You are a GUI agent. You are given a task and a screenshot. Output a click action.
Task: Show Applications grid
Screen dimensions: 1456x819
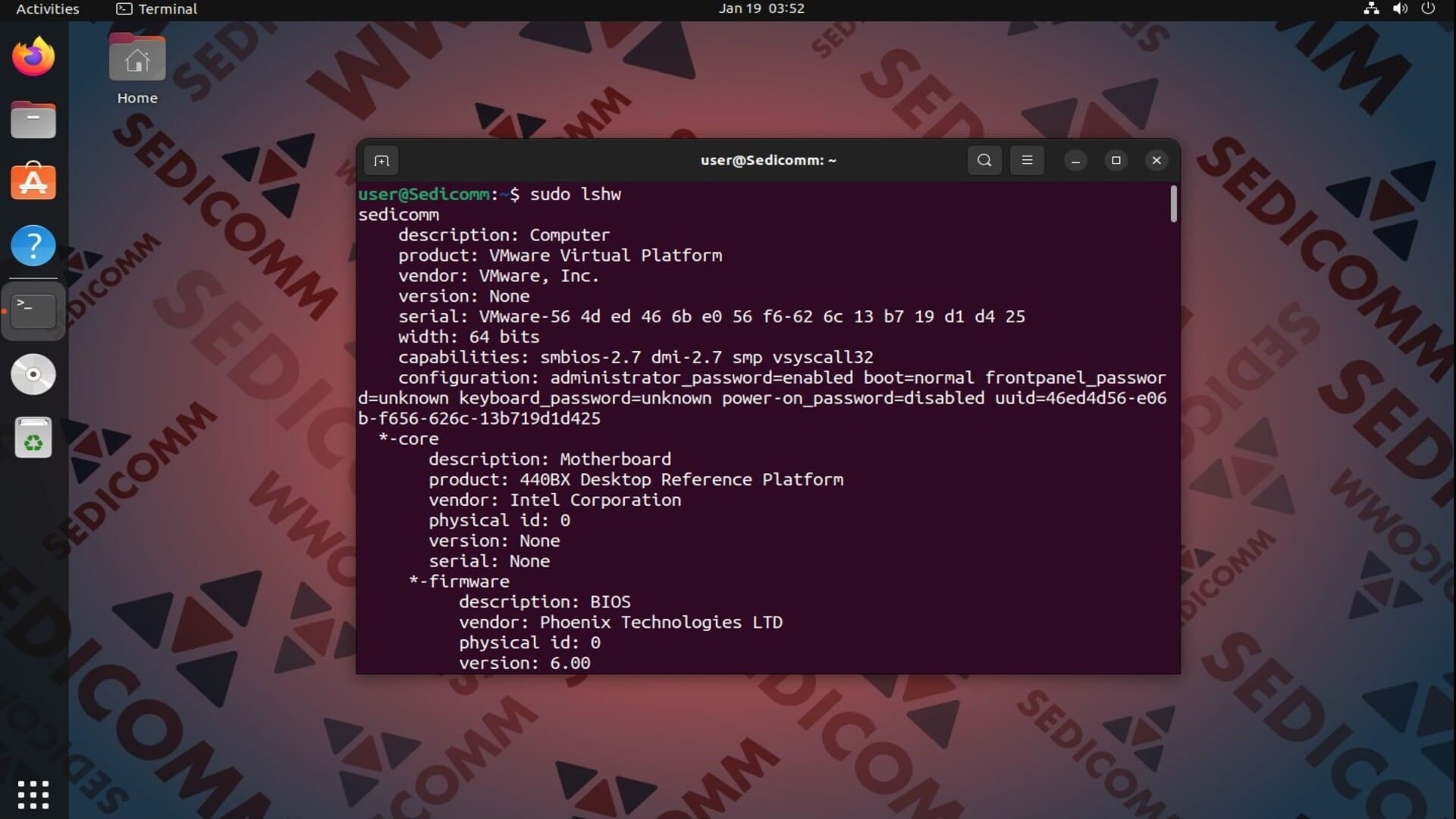pos(33,794)
